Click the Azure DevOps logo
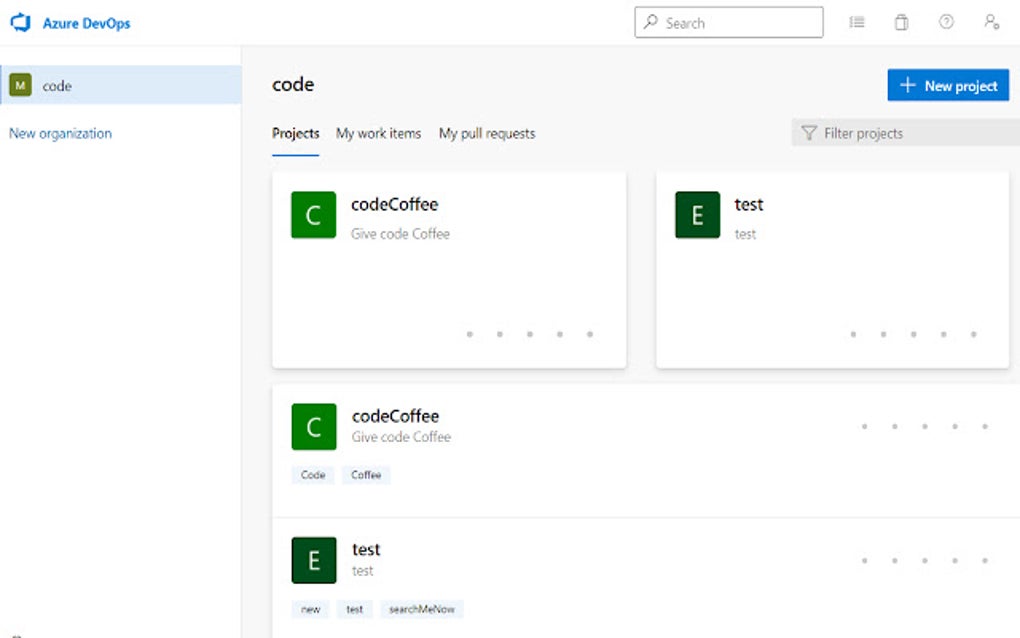 20,22
